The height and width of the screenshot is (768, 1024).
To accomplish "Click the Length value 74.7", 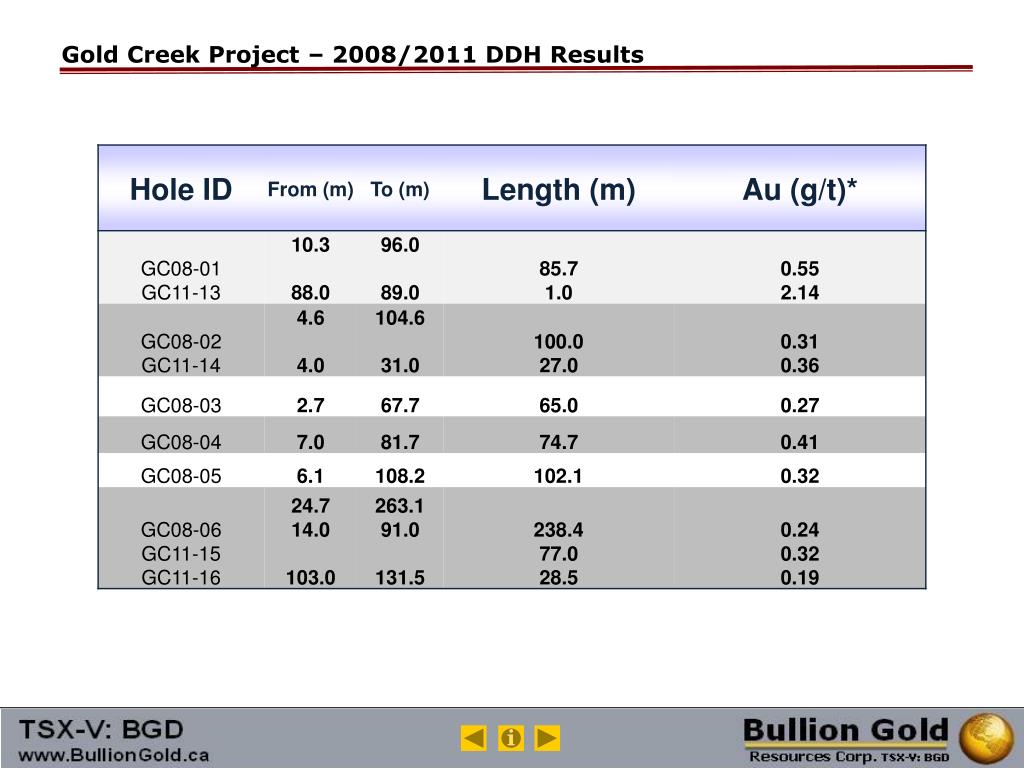I will pyautogui.click(x=558, y=442).
